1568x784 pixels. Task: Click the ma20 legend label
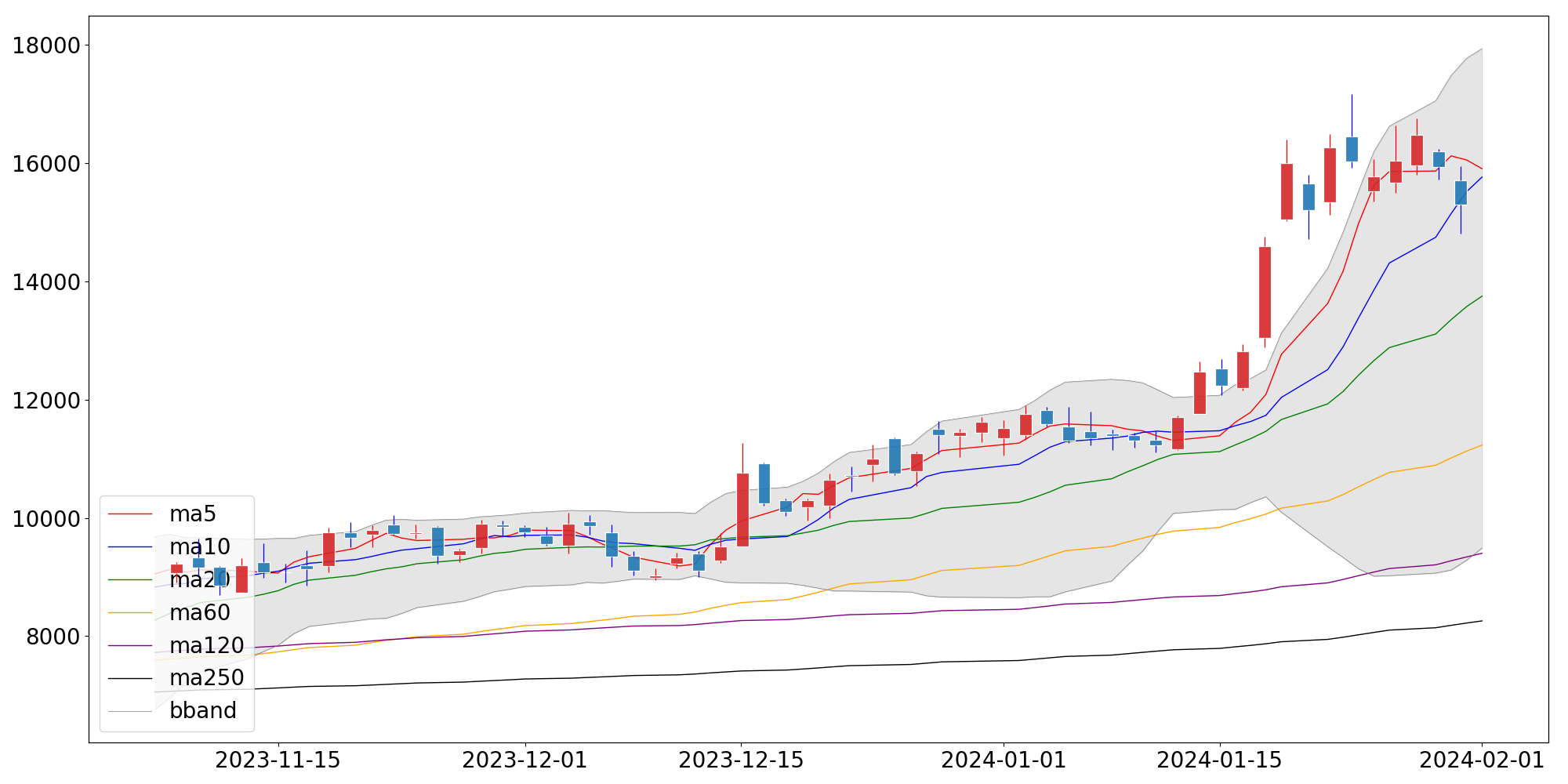[200, 580]
